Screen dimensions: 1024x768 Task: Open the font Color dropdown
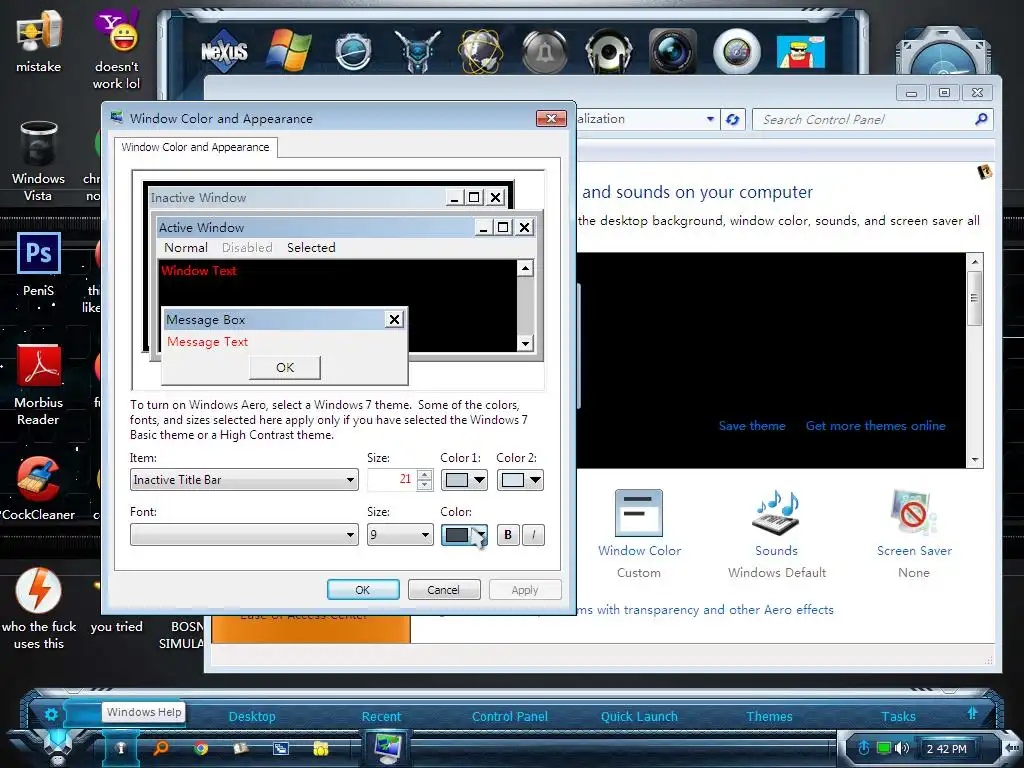pos(464,535)
